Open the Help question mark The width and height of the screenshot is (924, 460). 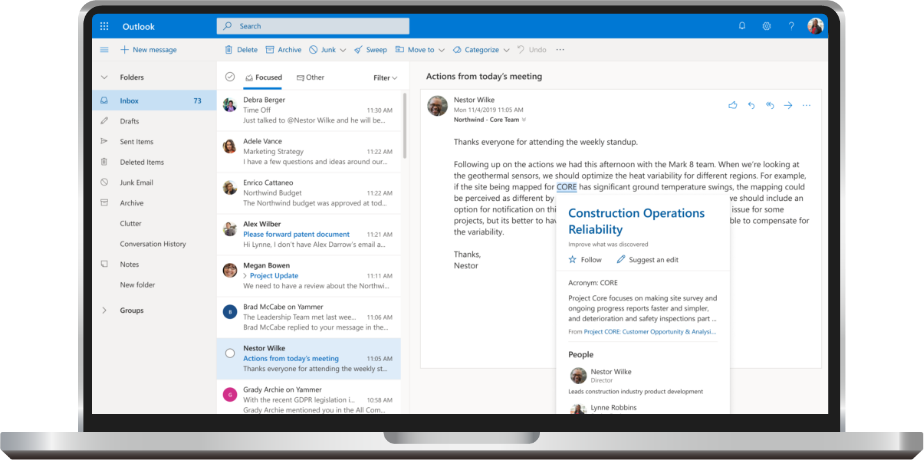[791, 27]
